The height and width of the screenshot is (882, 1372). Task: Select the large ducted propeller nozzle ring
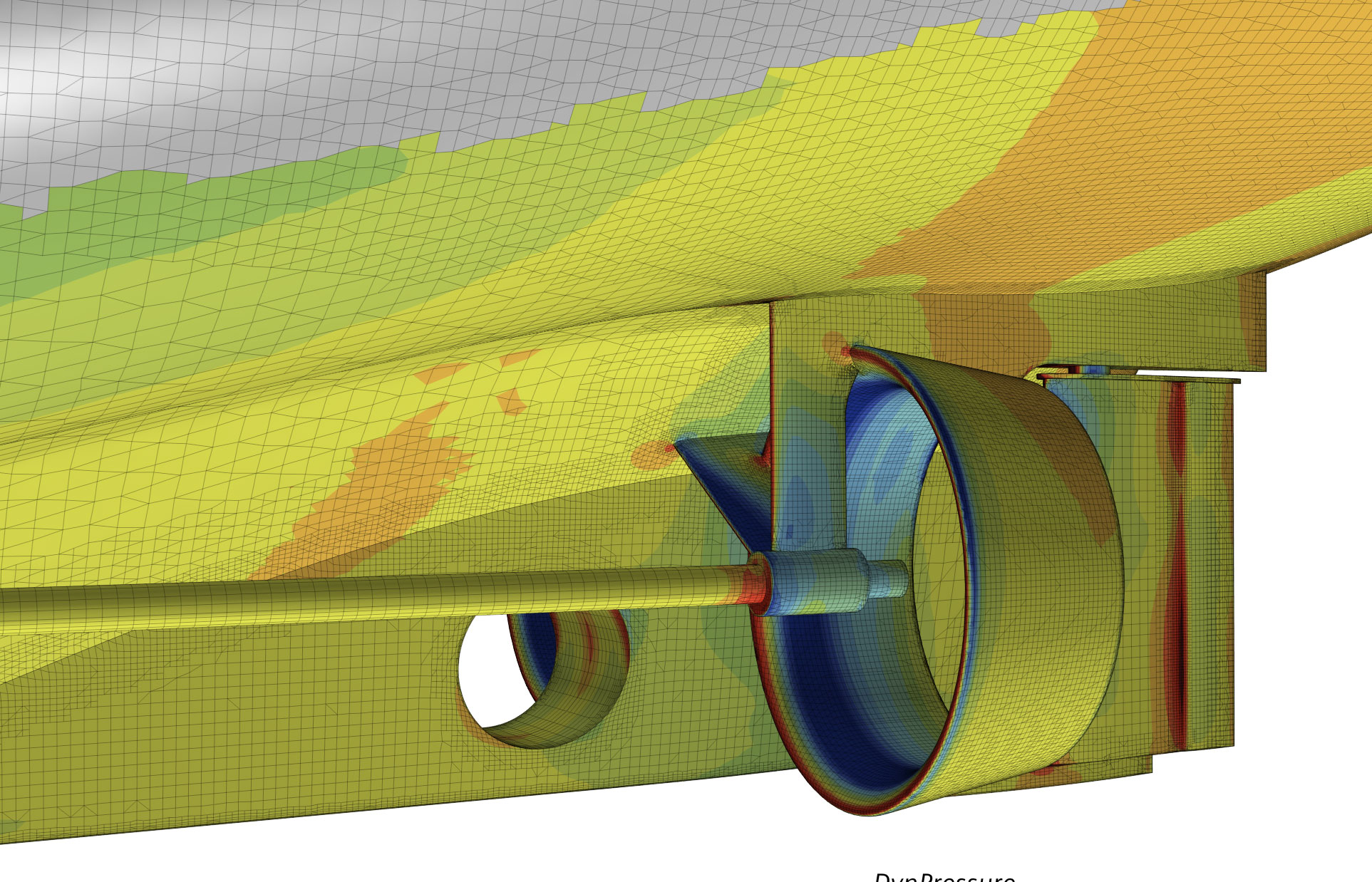coord(937,581)
